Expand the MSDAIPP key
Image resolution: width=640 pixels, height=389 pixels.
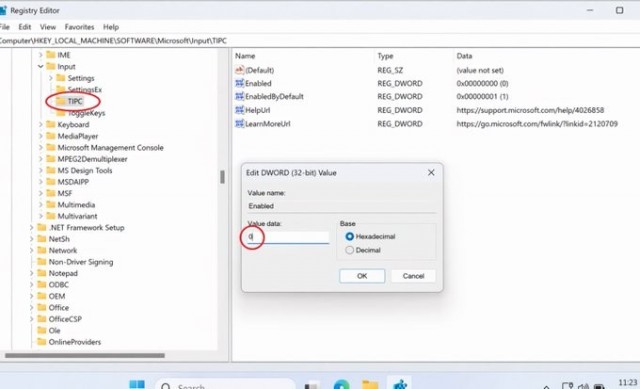click(x=40, y=182)
